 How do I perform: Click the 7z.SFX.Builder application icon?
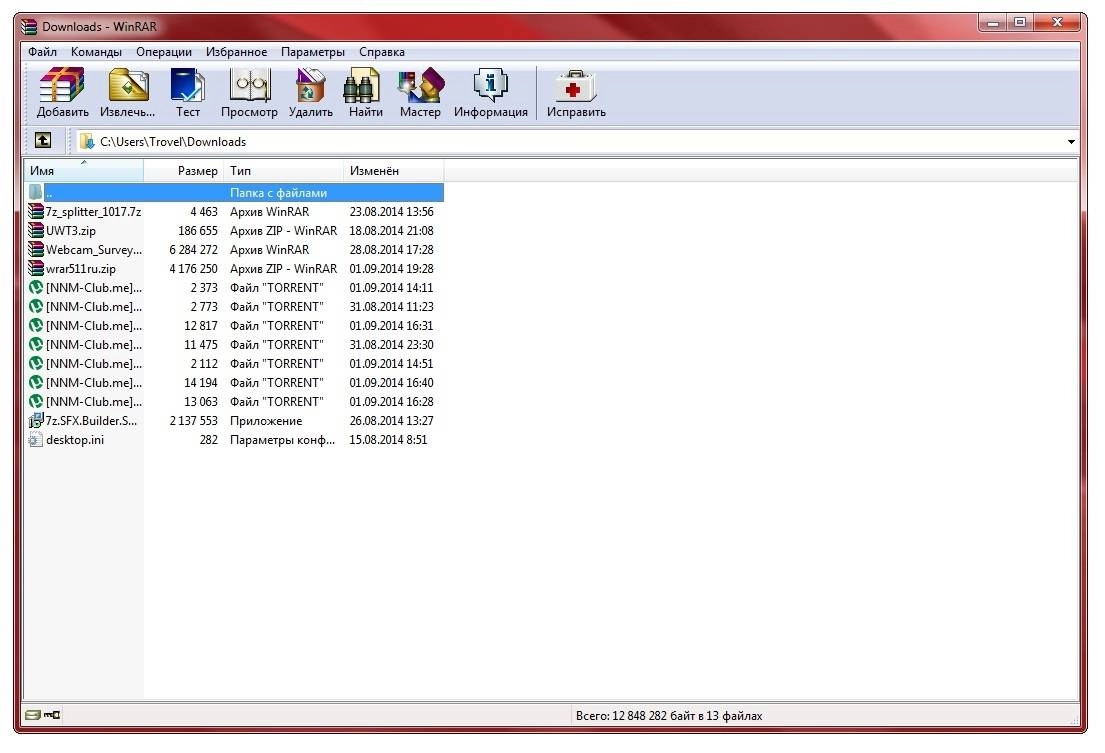tap(35, 421)
